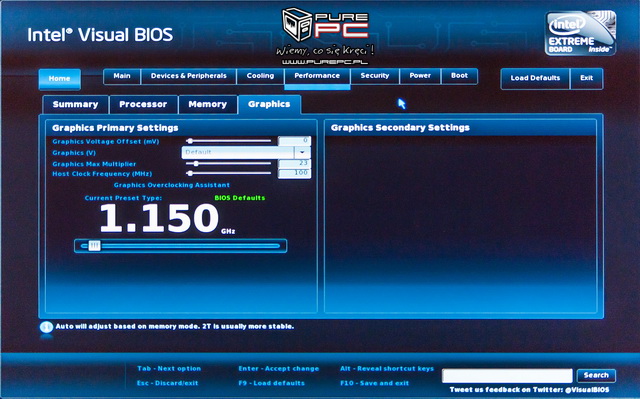Click the Search button

596,375
